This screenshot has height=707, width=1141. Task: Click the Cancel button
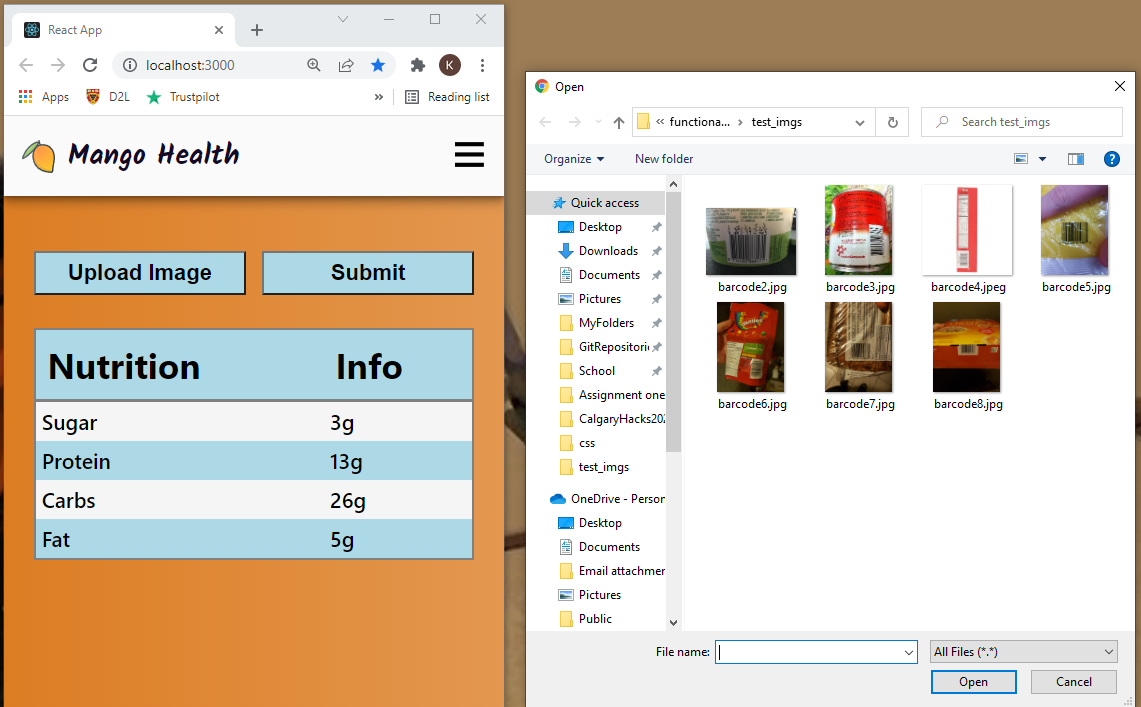(1073, 682)
